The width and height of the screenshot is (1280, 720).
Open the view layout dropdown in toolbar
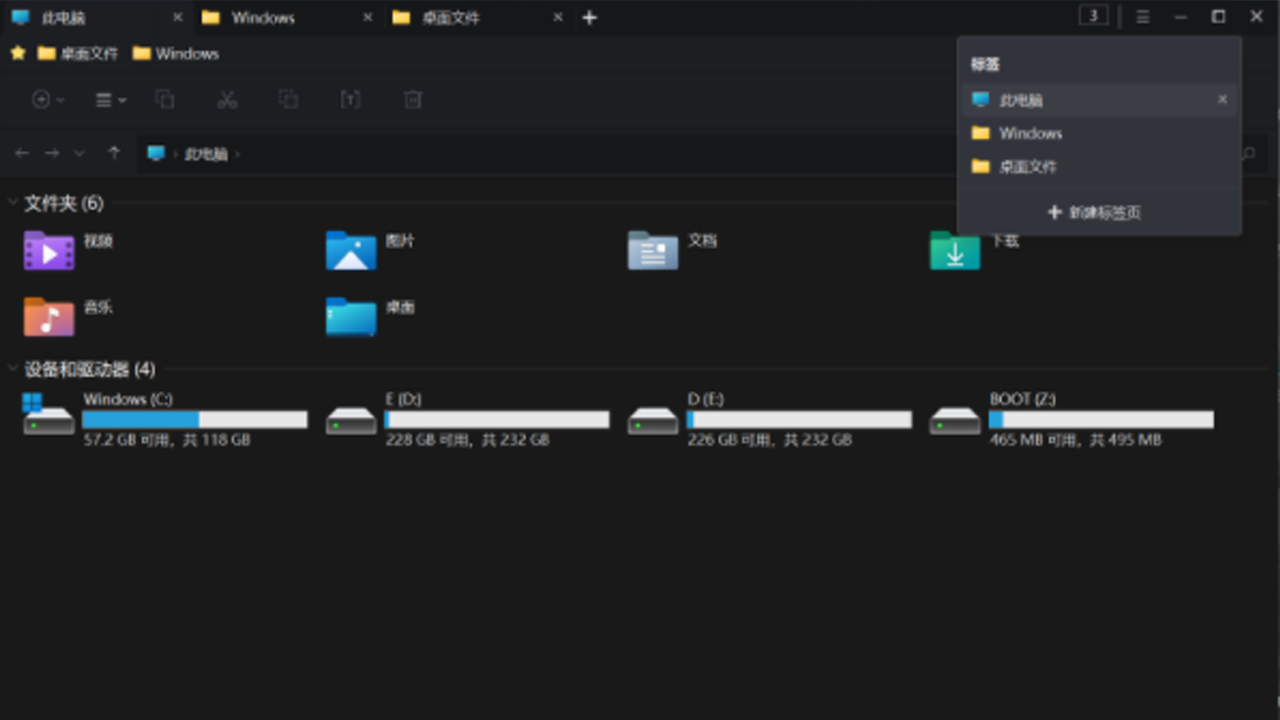coord(110,99)
